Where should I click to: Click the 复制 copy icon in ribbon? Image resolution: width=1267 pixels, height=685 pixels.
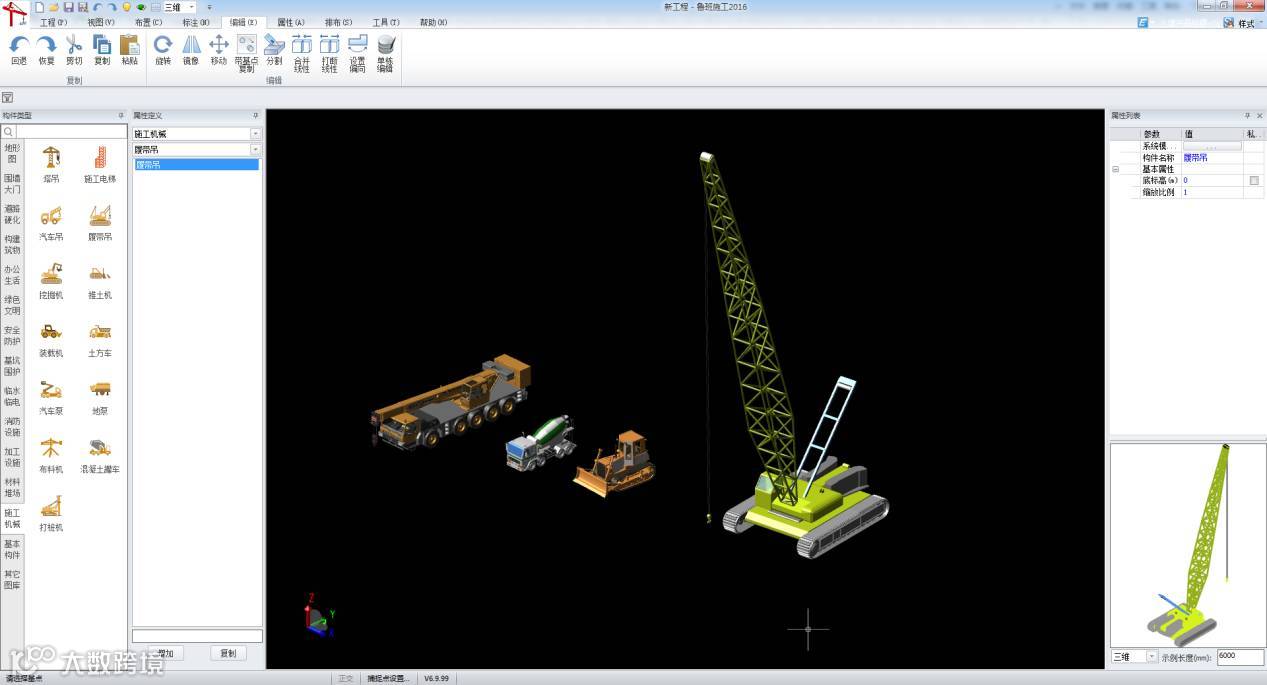point(102,44)
